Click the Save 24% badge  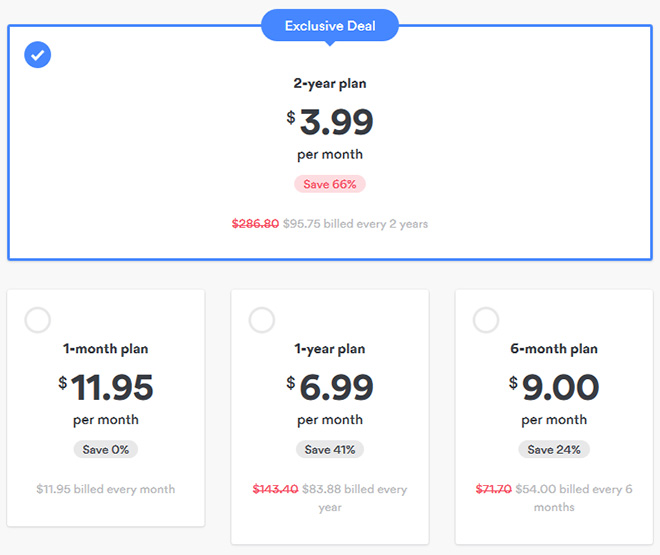coord(554,449)
